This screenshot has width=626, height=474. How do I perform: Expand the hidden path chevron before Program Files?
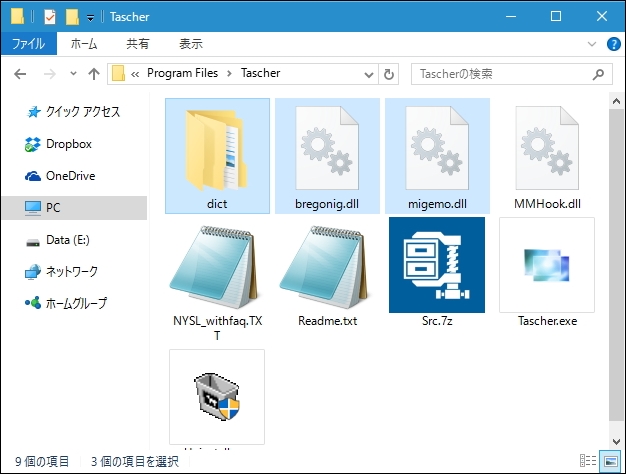tap(135, 74)
